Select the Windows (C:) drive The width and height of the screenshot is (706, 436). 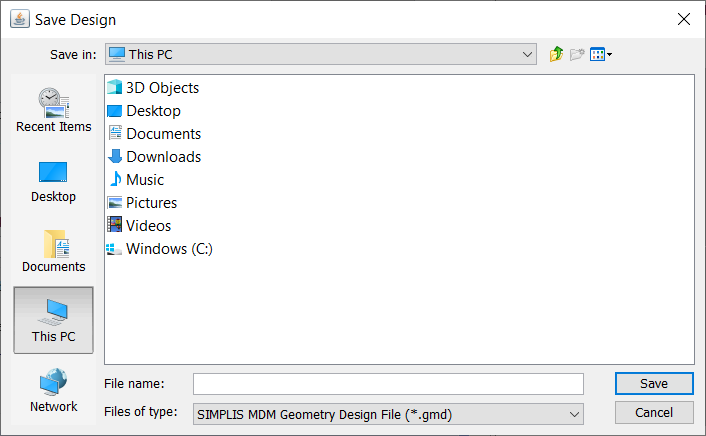tap(168, 249)
